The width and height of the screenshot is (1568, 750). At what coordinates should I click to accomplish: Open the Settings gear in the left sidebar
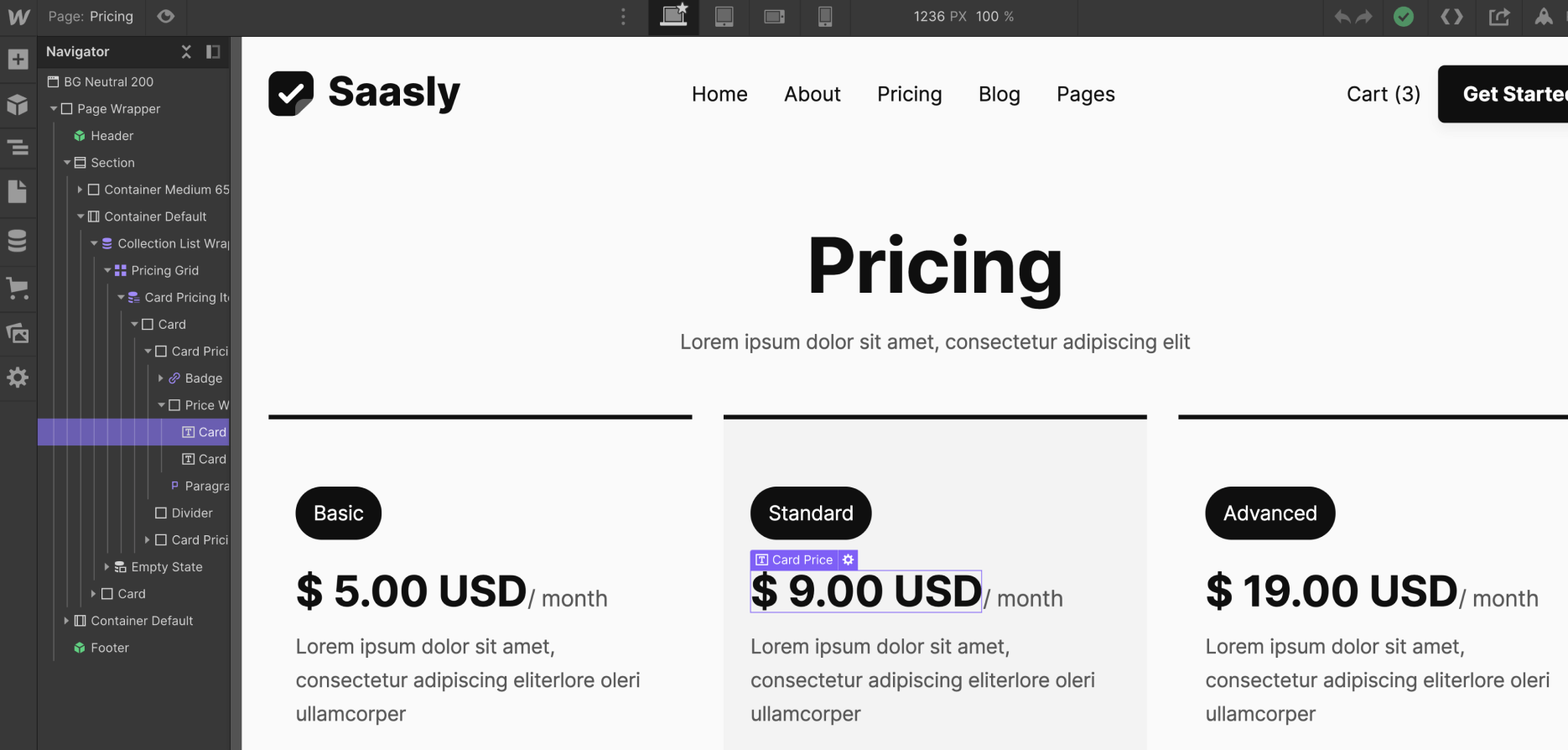click(18, 378)
